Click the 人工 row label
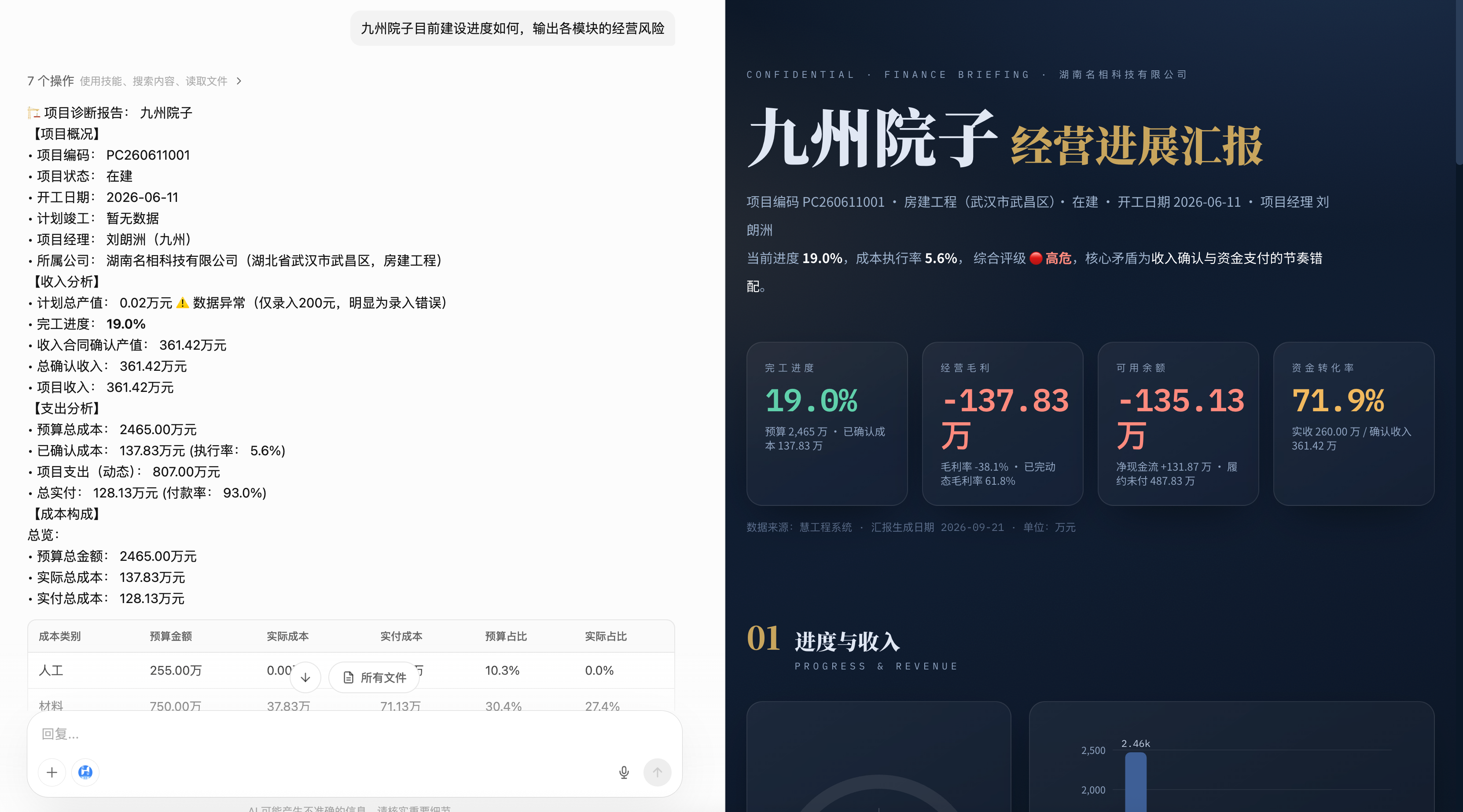Screen dimensions: 1463x812 [51, 670]
